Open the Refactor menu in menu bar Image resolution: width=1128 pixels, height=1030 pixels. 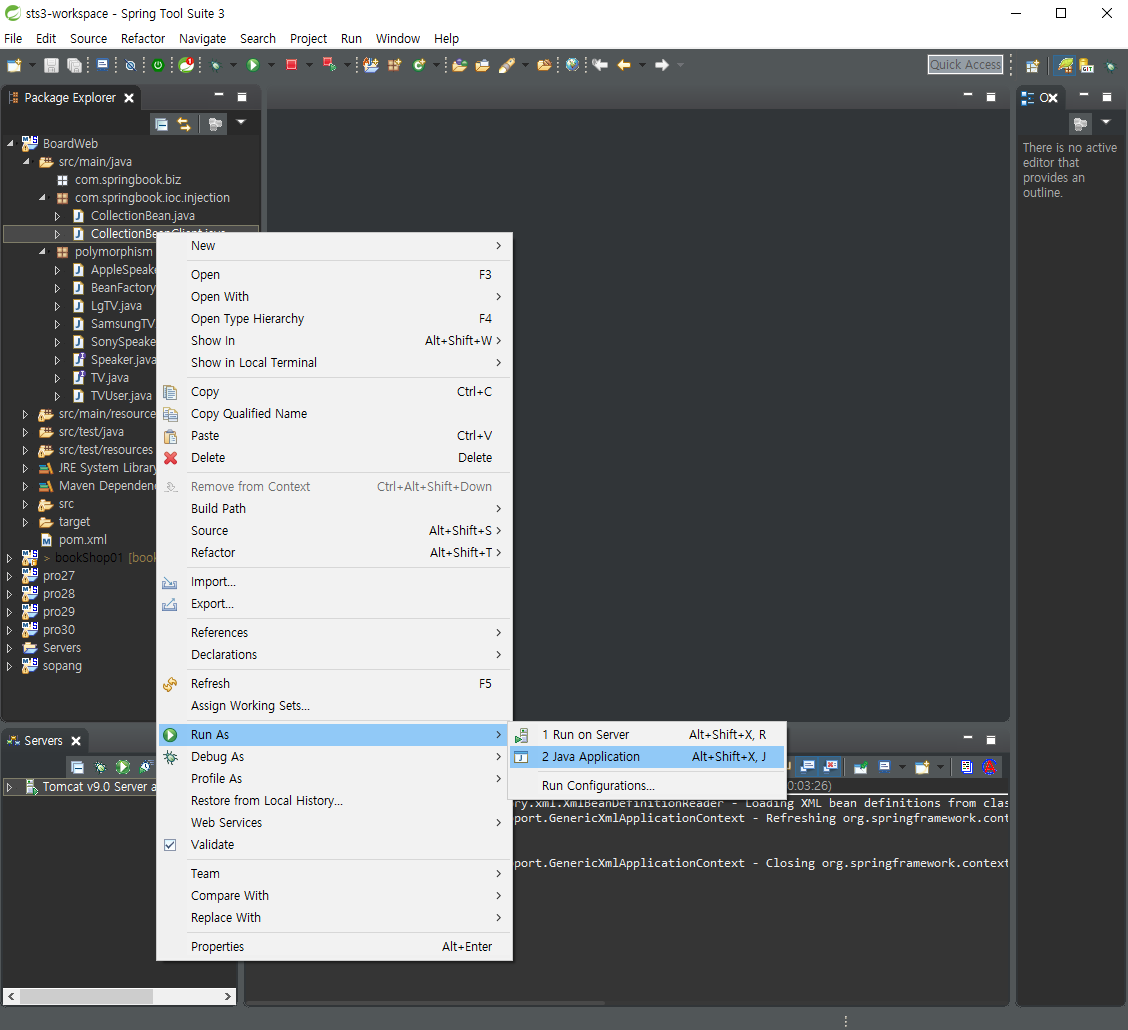[142, 38]
